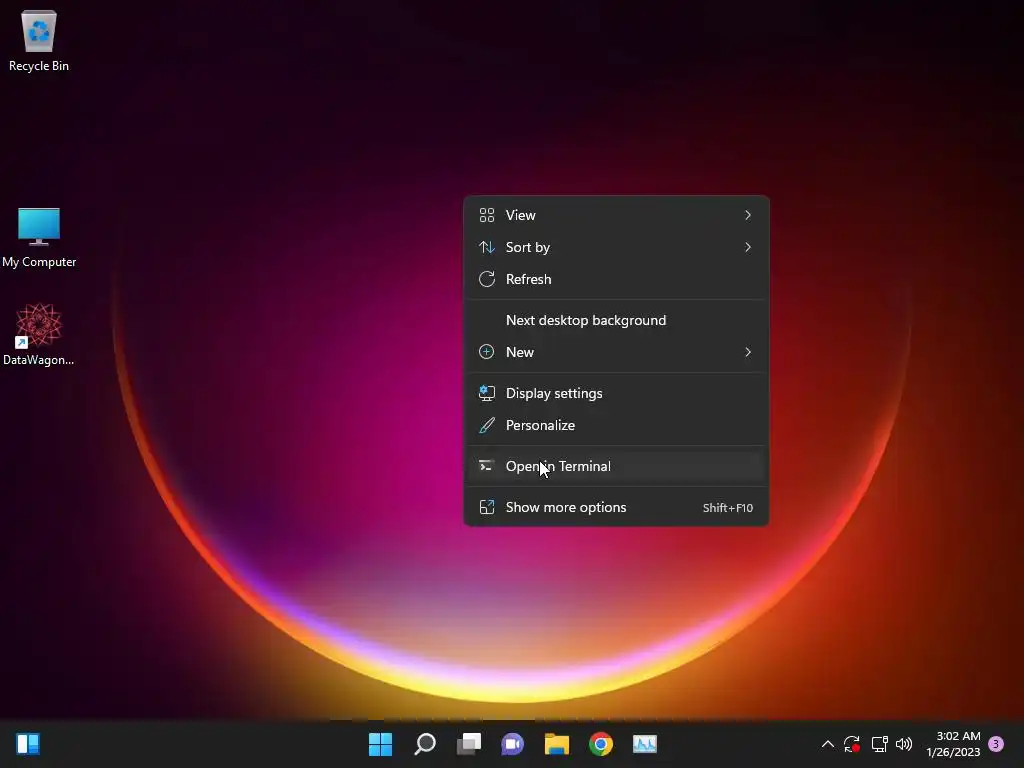Click the New plus-circle icon
Viewport: 1024px width, 768px height.
tap(487, 352)
